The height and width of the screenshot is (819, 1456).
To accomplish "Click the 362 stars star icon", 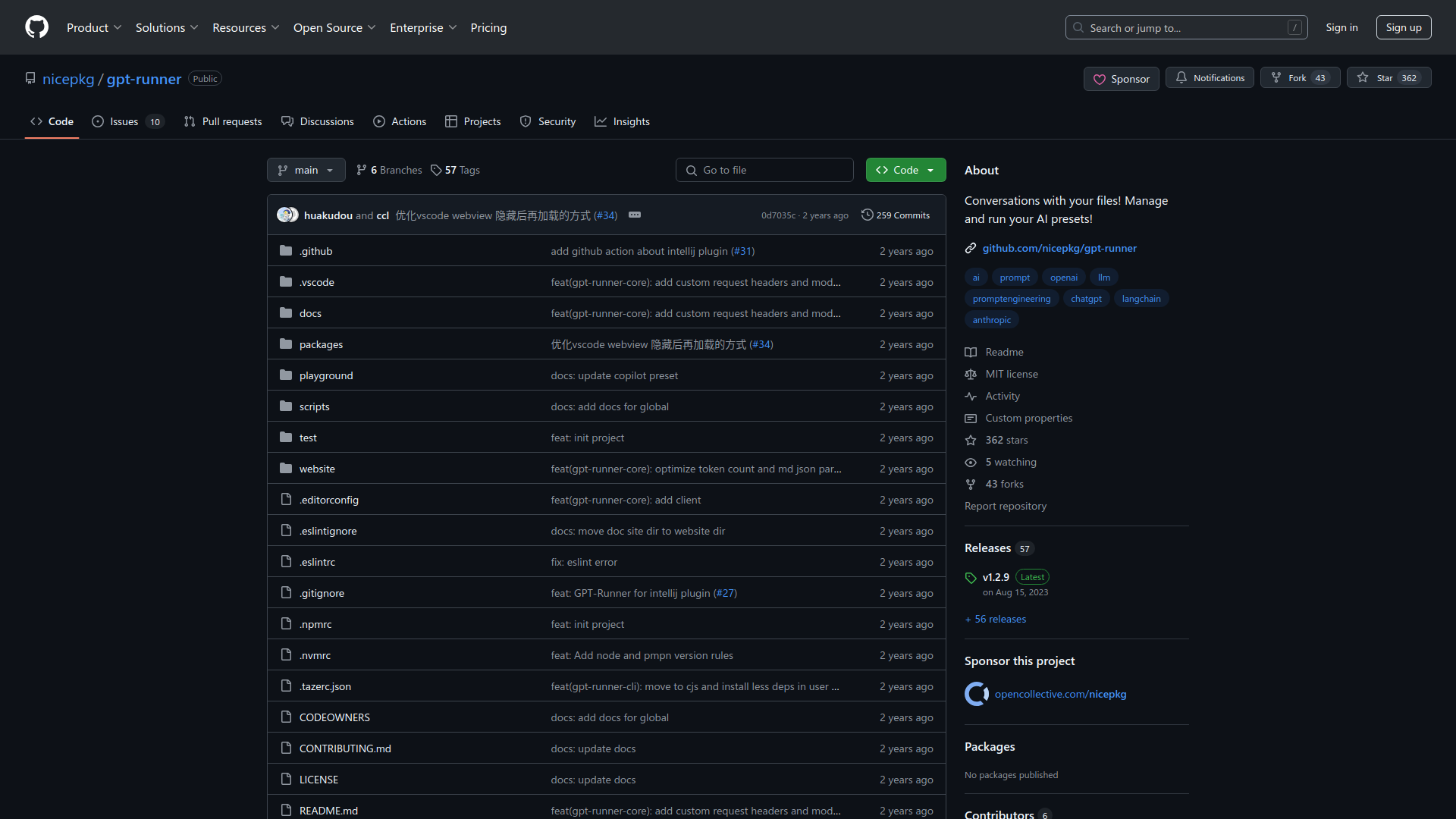I will coord(971,440).
